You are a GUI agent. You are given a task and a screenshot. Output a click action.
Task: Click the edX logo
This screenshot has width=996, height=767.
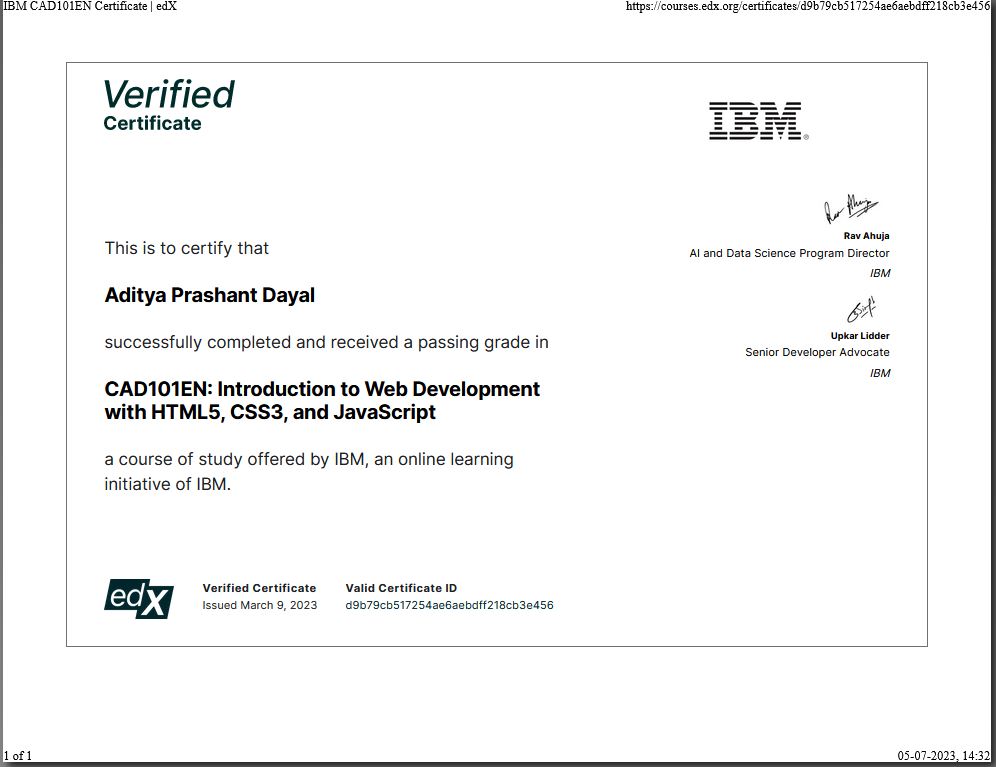click(139, 599)
